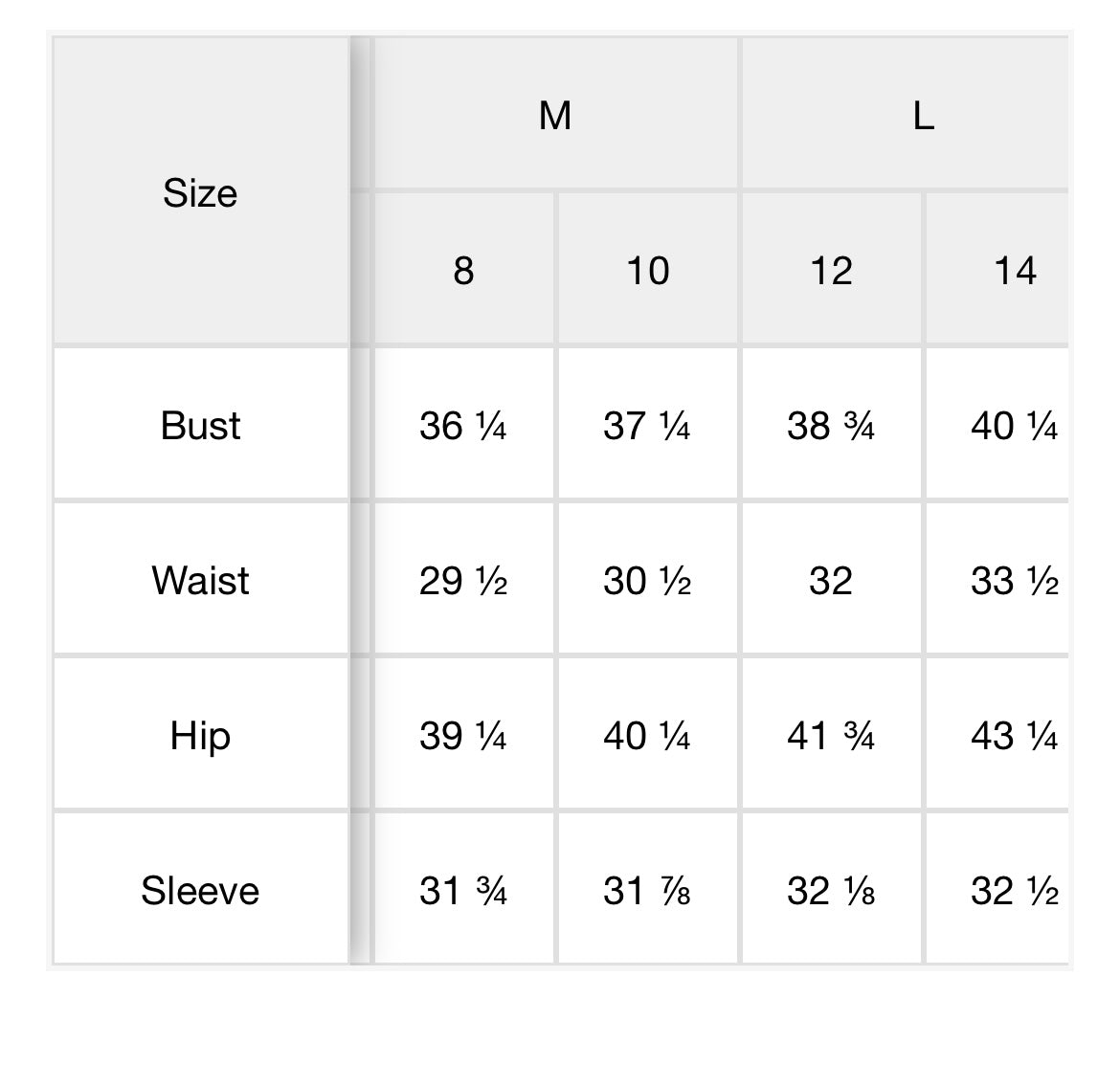Click the waist value 29 ½
The width and height of the screenshot is (1120, 1087).
click(463, 581)
